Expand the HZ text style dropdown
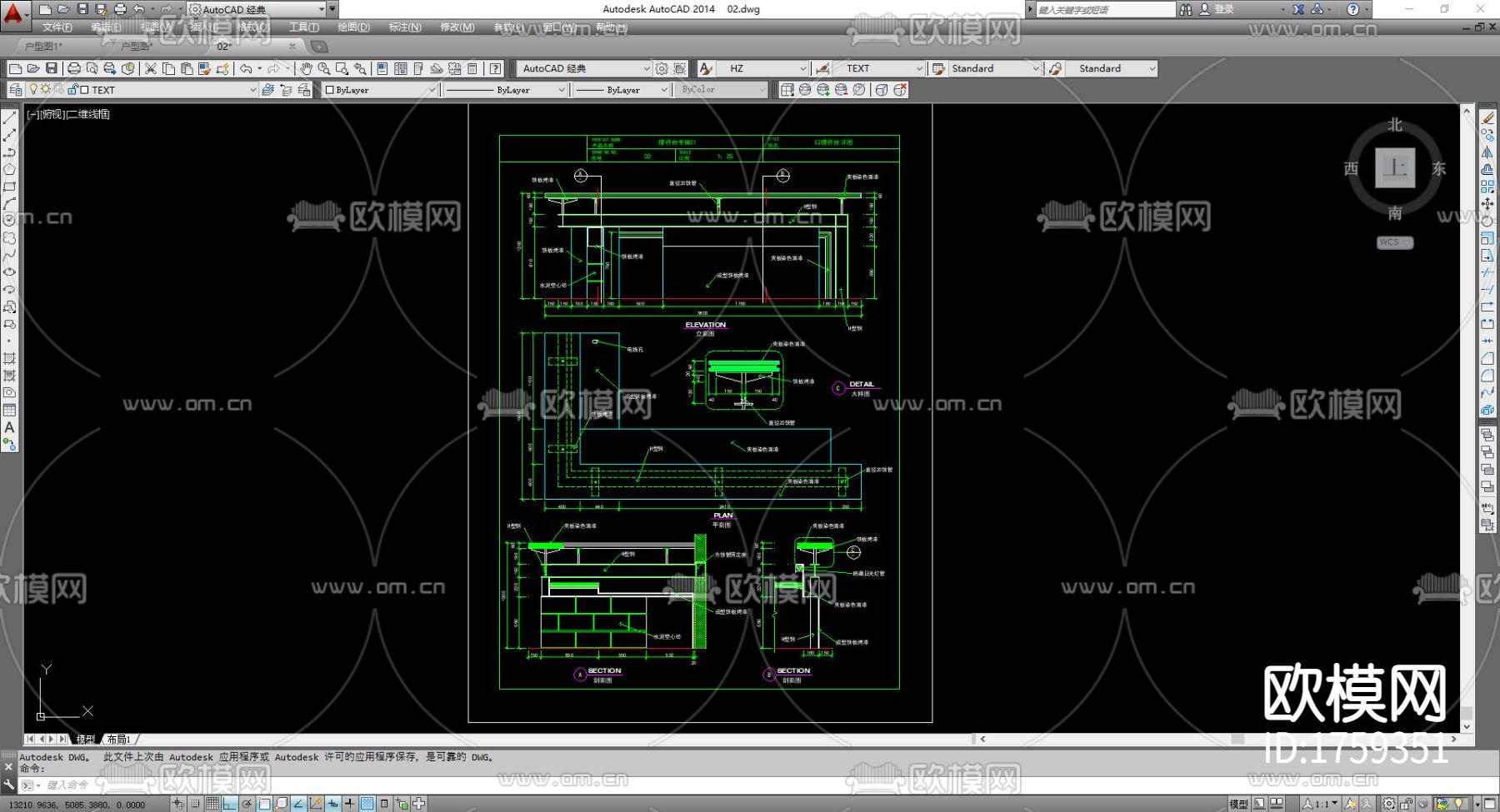1500x812 pixels. coord(802,68)
